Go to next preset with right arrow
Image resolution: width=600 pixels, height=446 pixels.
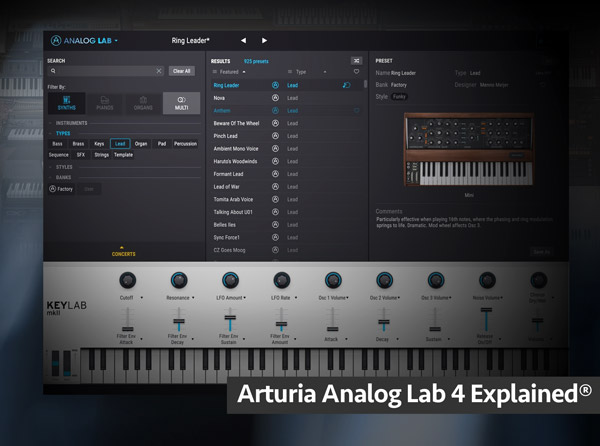[264, 40]
